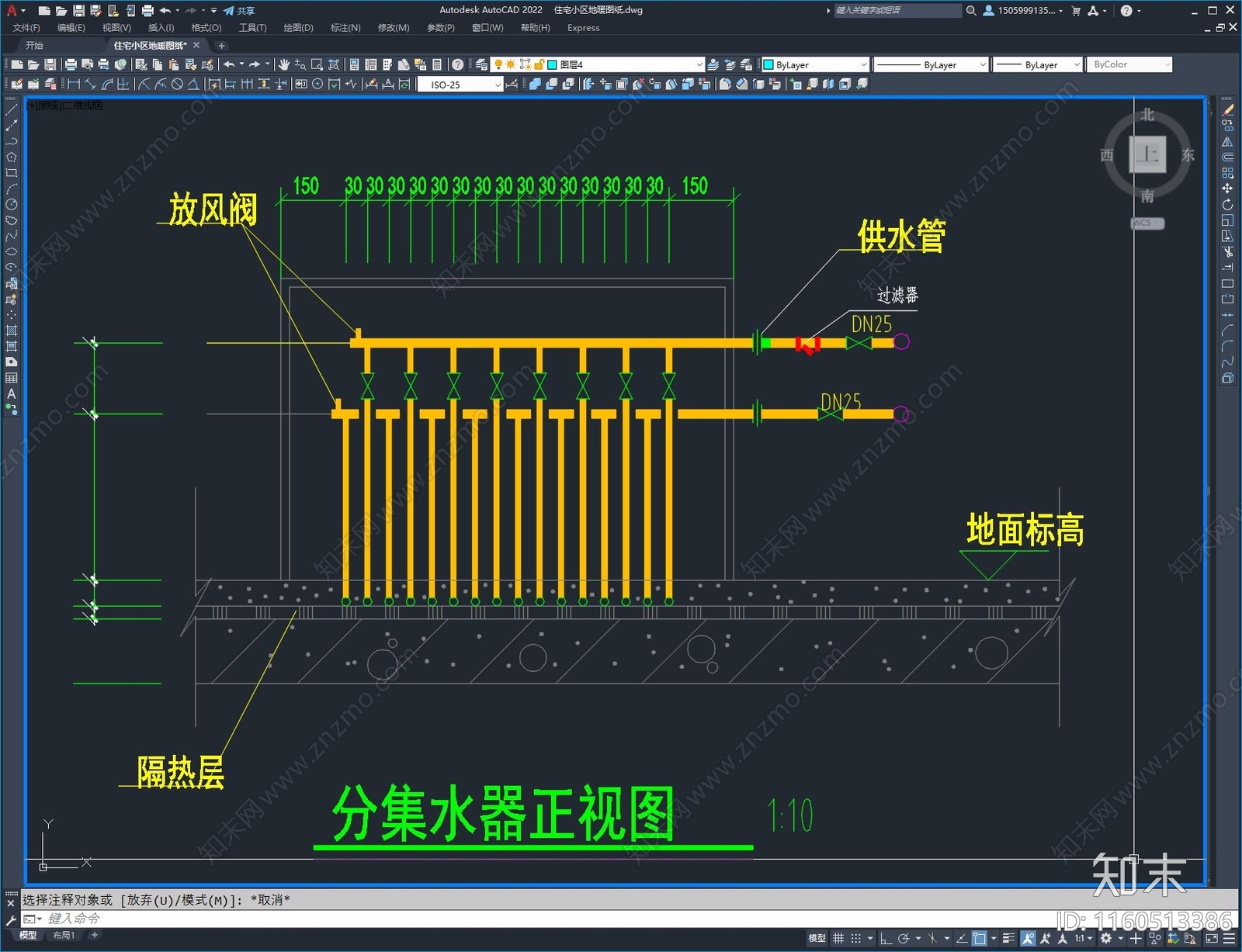Click the Aligned dimension tool
The image size is (1242, 952).
pyautogui.click(x=91, y=84)
